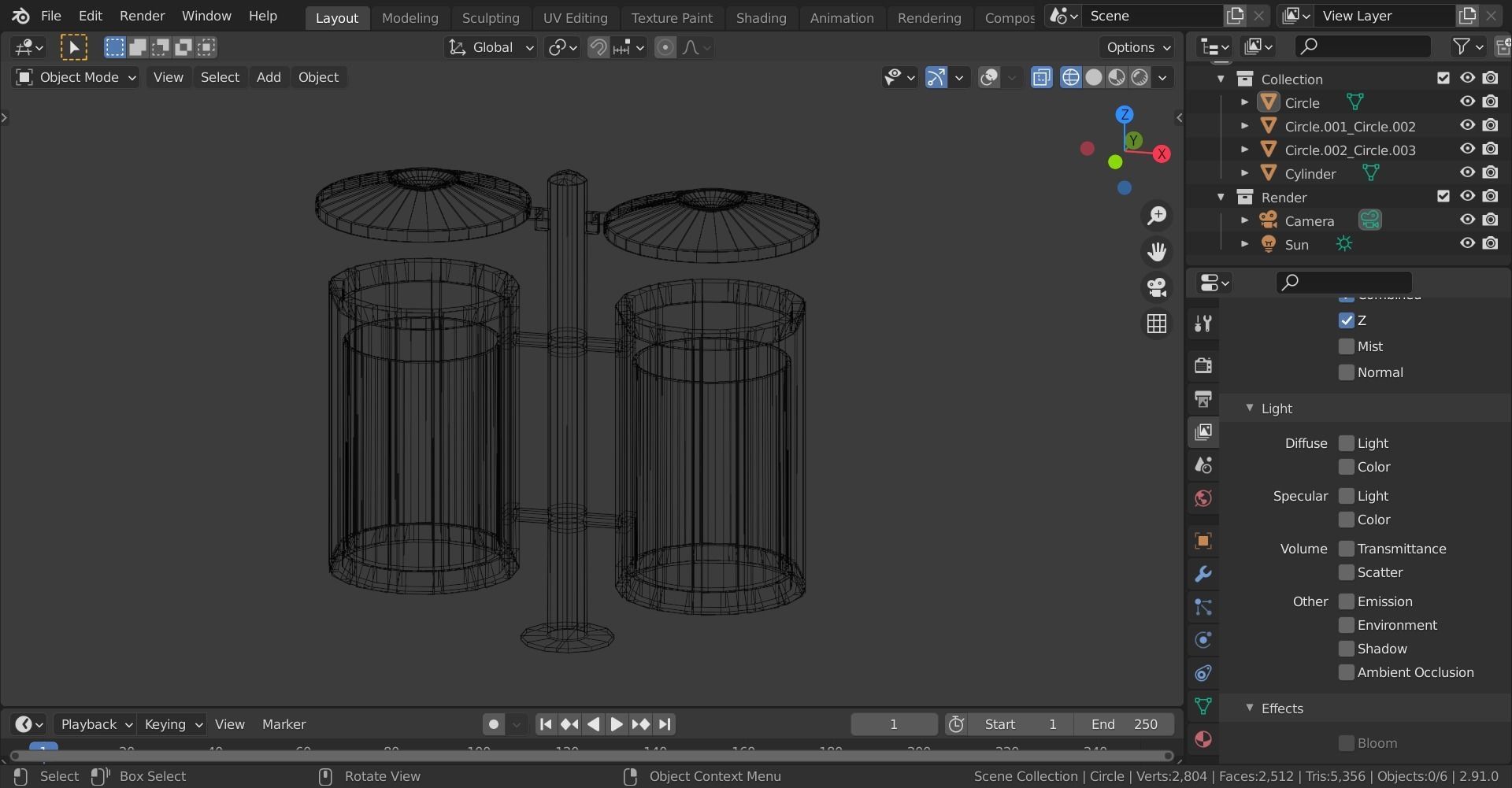Image resolution: width=1512 pixels, height=788 pixels.
Task: Open Scene properties tab
Action: click(x=1203, y=464)
